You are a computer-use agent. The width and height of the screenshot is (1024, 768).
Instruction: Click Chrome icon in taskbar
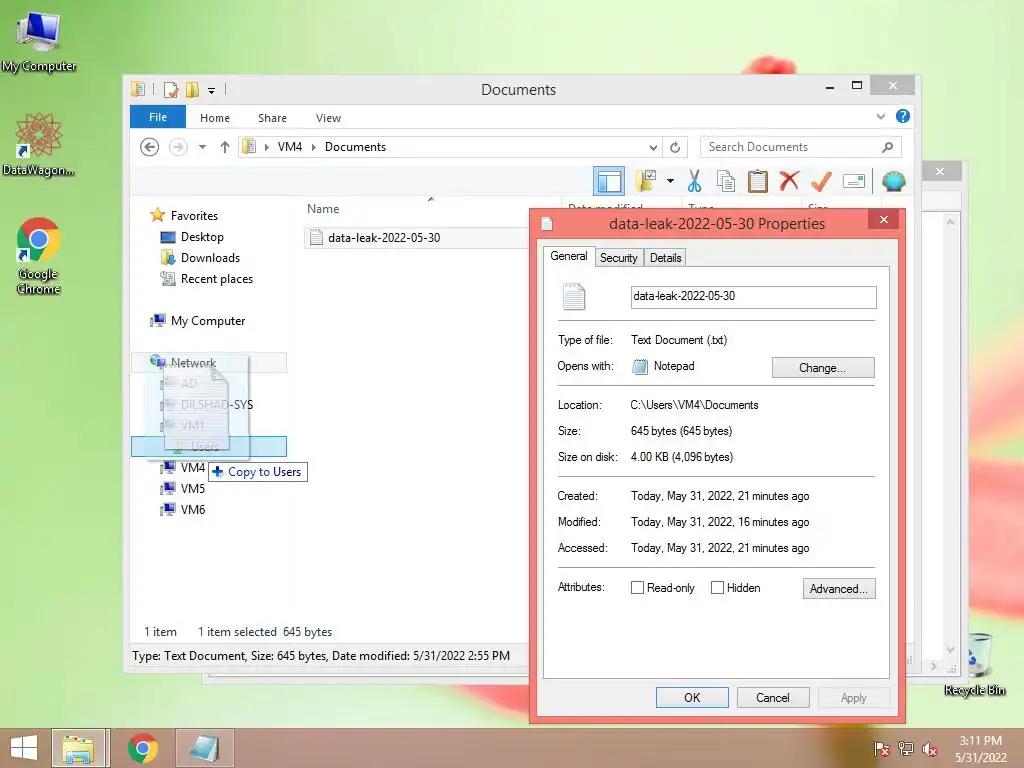[x=143, y=748]
